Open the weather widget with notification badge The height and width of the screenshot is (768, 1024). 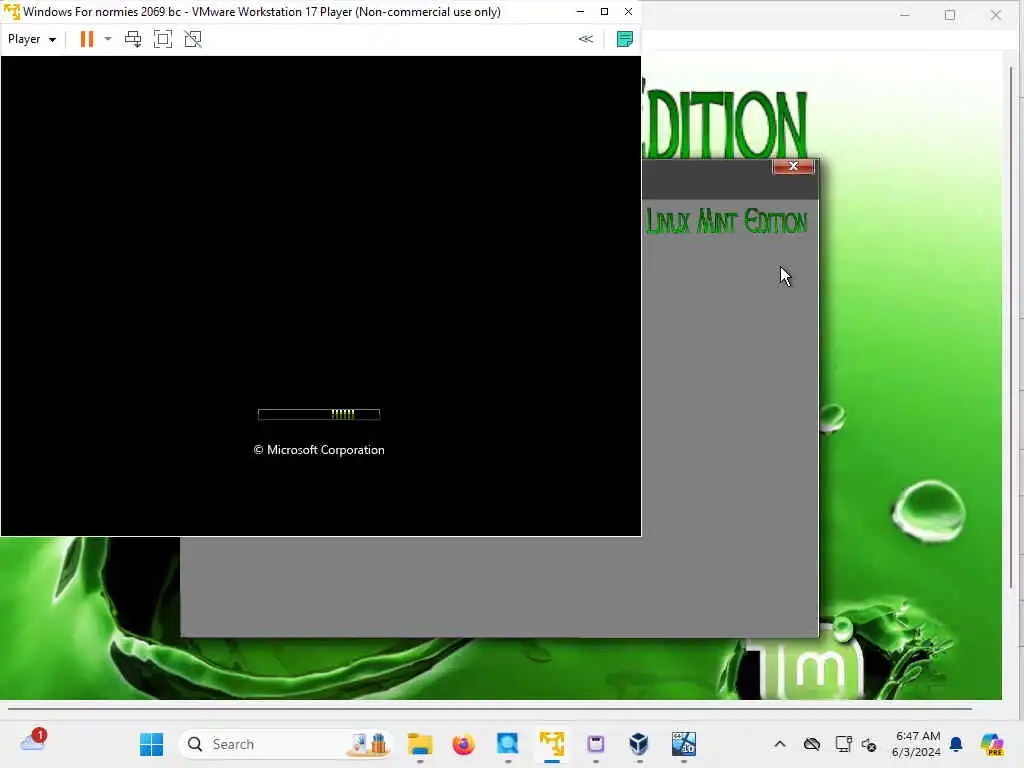[33, 741]
